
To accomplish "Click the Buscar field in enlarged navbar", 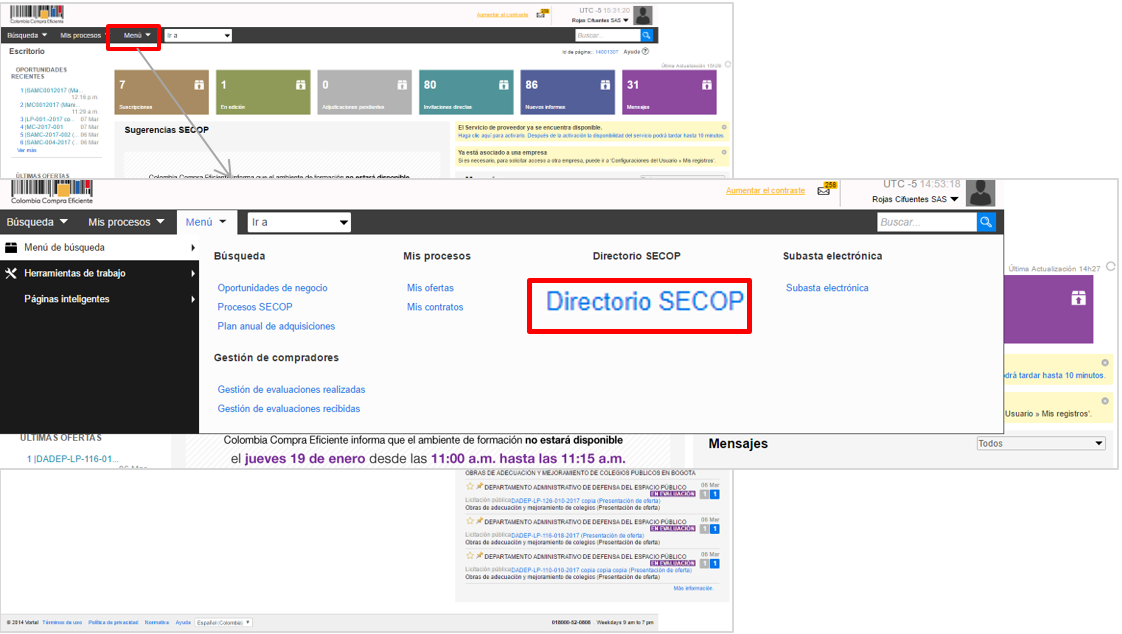I will (x=927, y=222).
